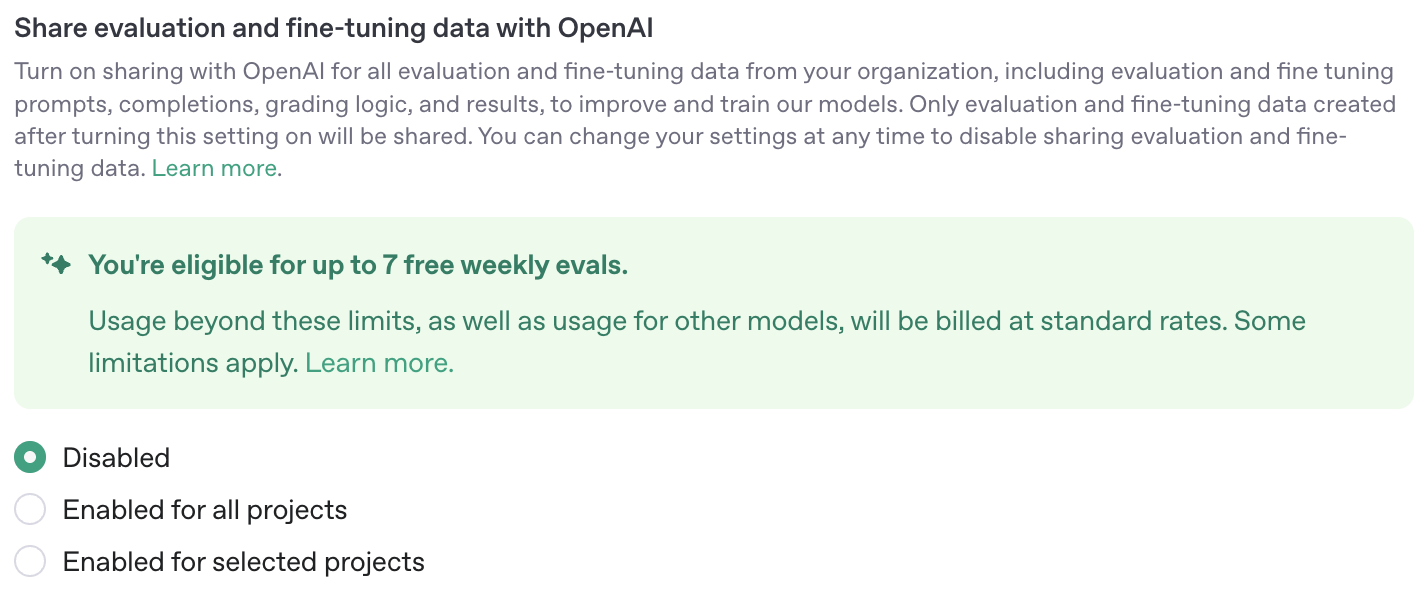Open Learn more link after 'tuning data'
Image resolution: width=1426 pixels, height=598 pixels.
[x=214, y=168]
